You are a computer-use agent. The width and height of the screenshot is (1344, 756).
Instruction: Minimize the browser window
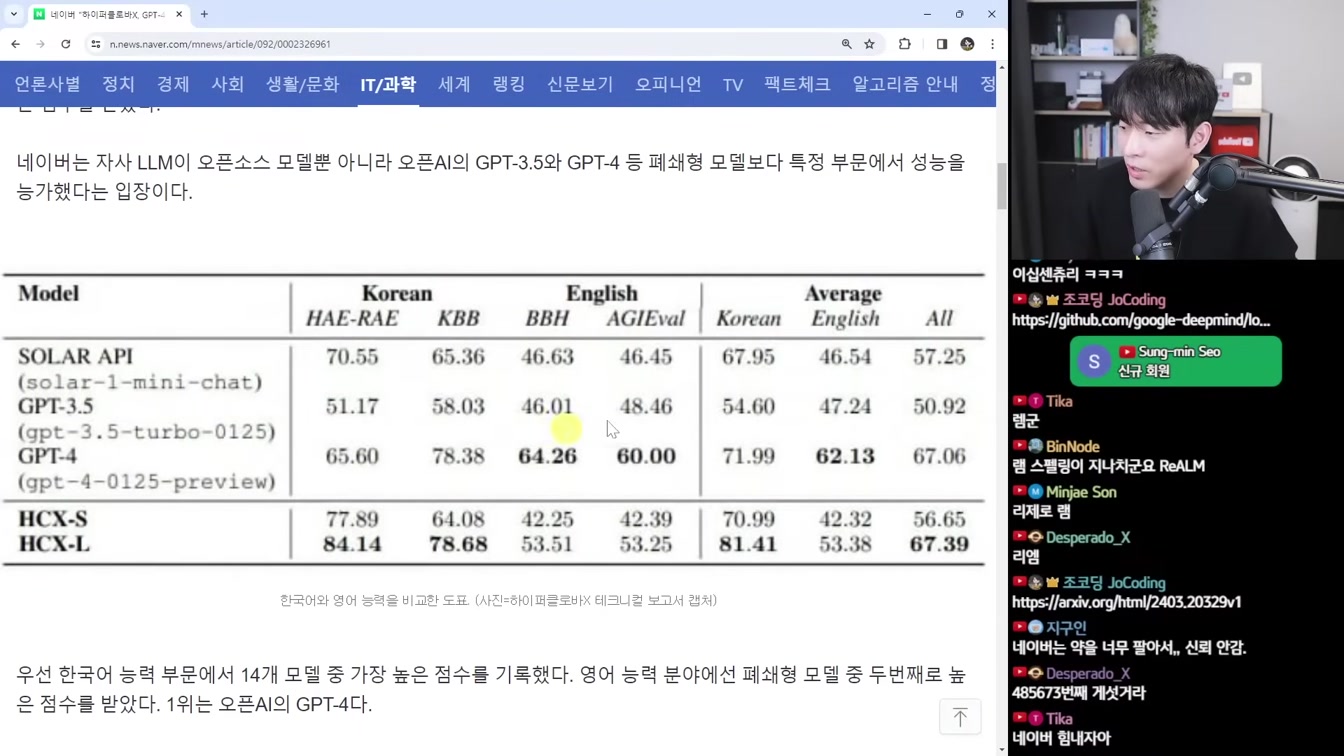pos(927,14)
